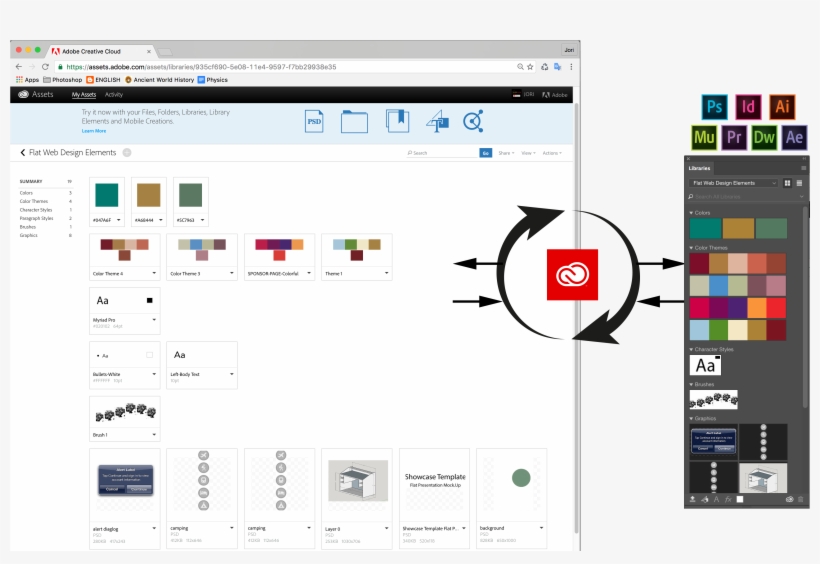Viewport: 820px width, 564px height.
Task: Click the Illustrator (Ai) app icon
Action: 782,107
